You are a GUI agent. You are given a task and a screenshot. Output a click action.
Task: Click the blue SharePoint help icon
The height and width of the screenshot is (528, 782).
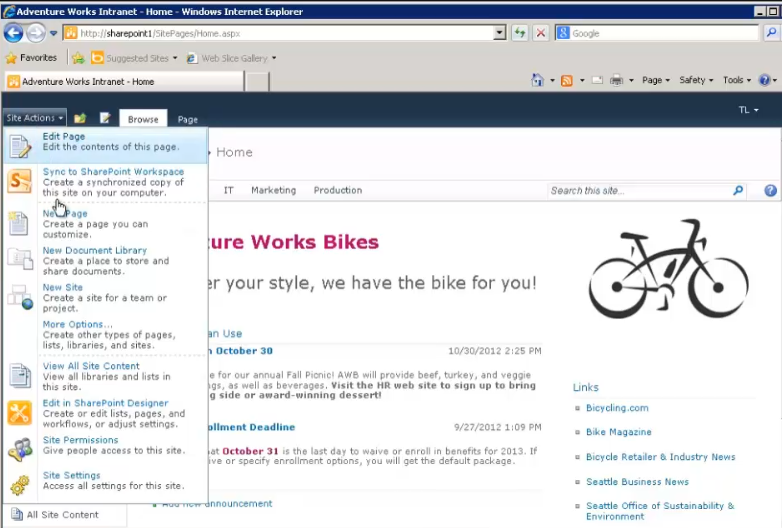(x=770, y=190)
